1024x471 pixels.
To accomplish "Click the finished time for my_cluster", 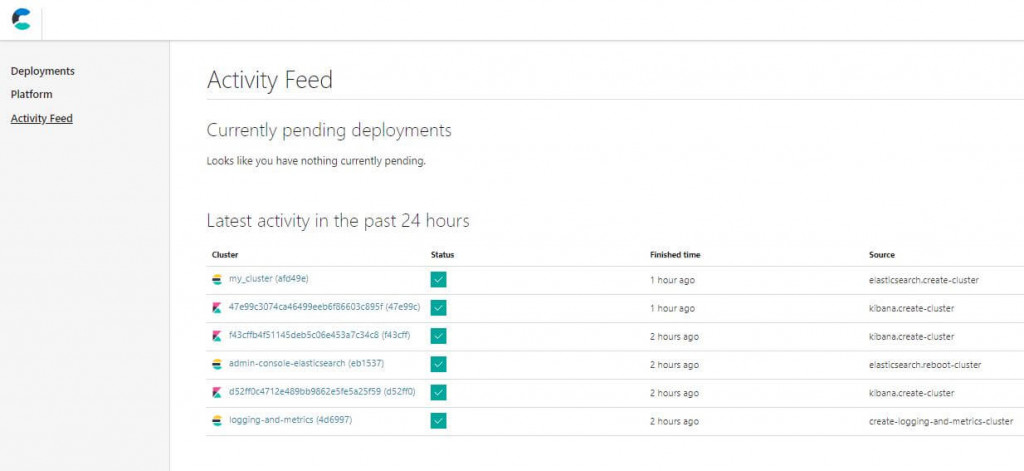I will pyautogui.click(x=672, y=280).
